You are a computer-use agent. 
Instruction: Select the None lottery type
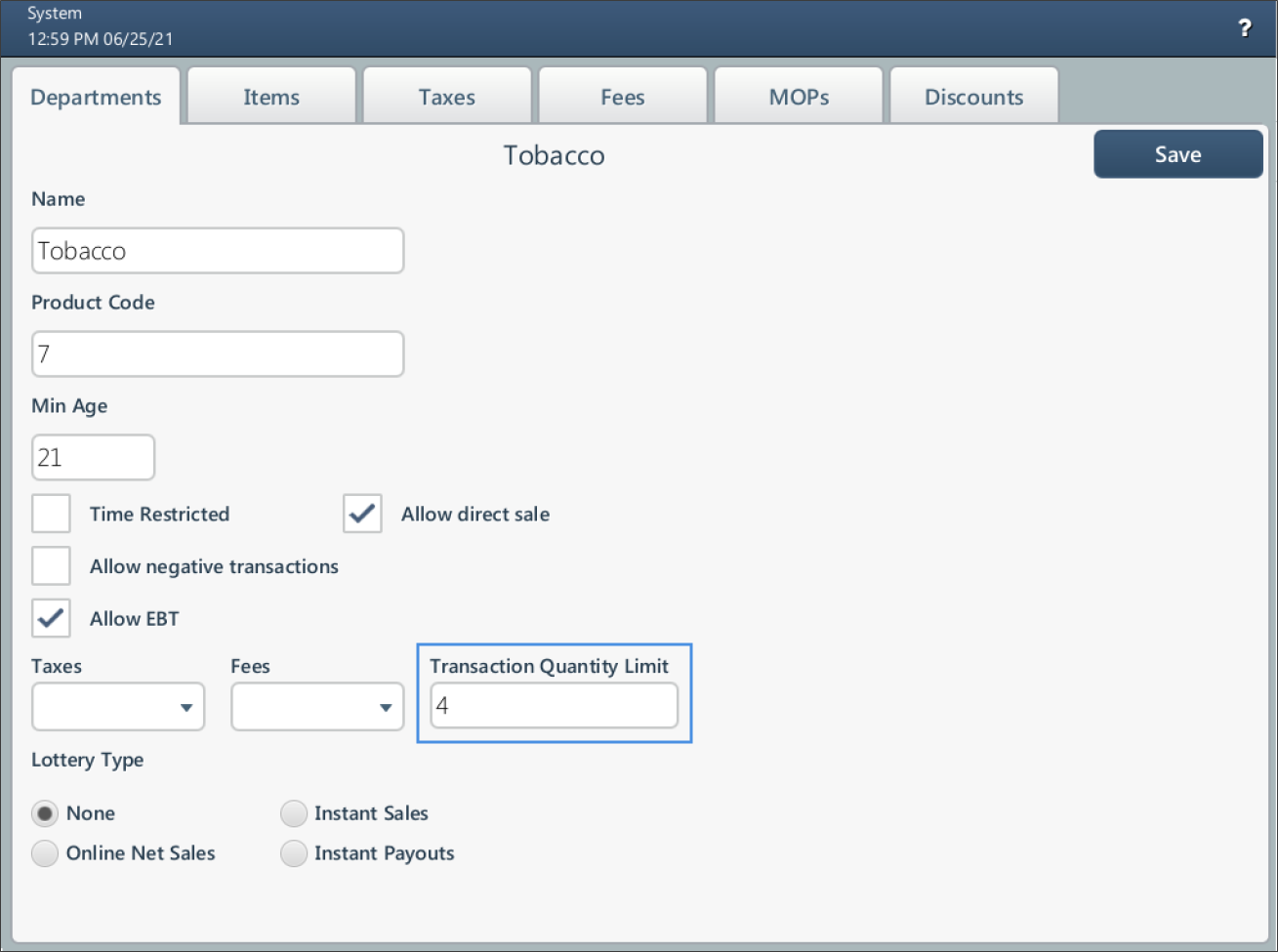click(44, 812)
